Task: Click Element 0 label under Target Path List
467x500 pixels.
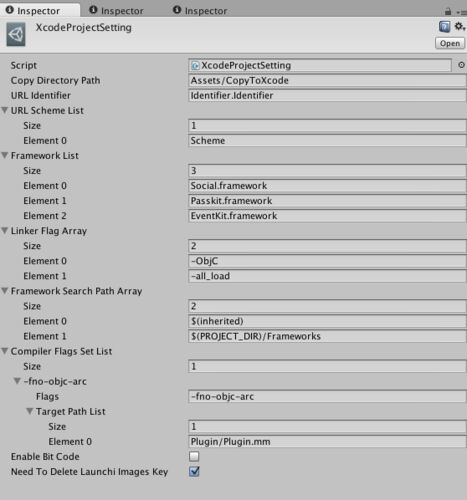Action: (70, 441)
